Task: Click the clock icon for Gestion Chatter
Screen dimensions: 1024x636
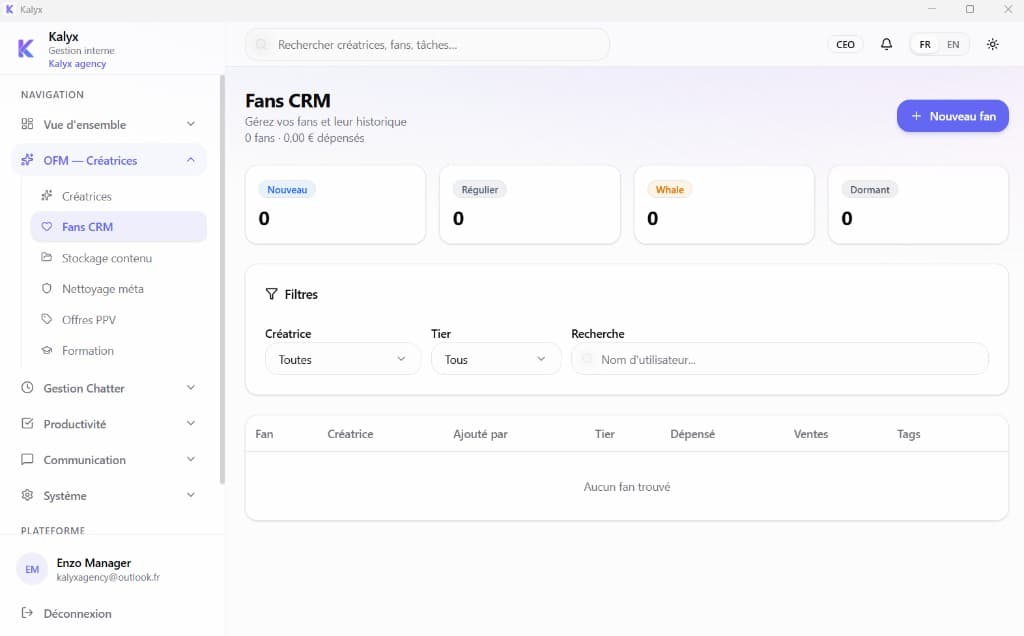Action: pyautogui.click(x=27, y=387)
